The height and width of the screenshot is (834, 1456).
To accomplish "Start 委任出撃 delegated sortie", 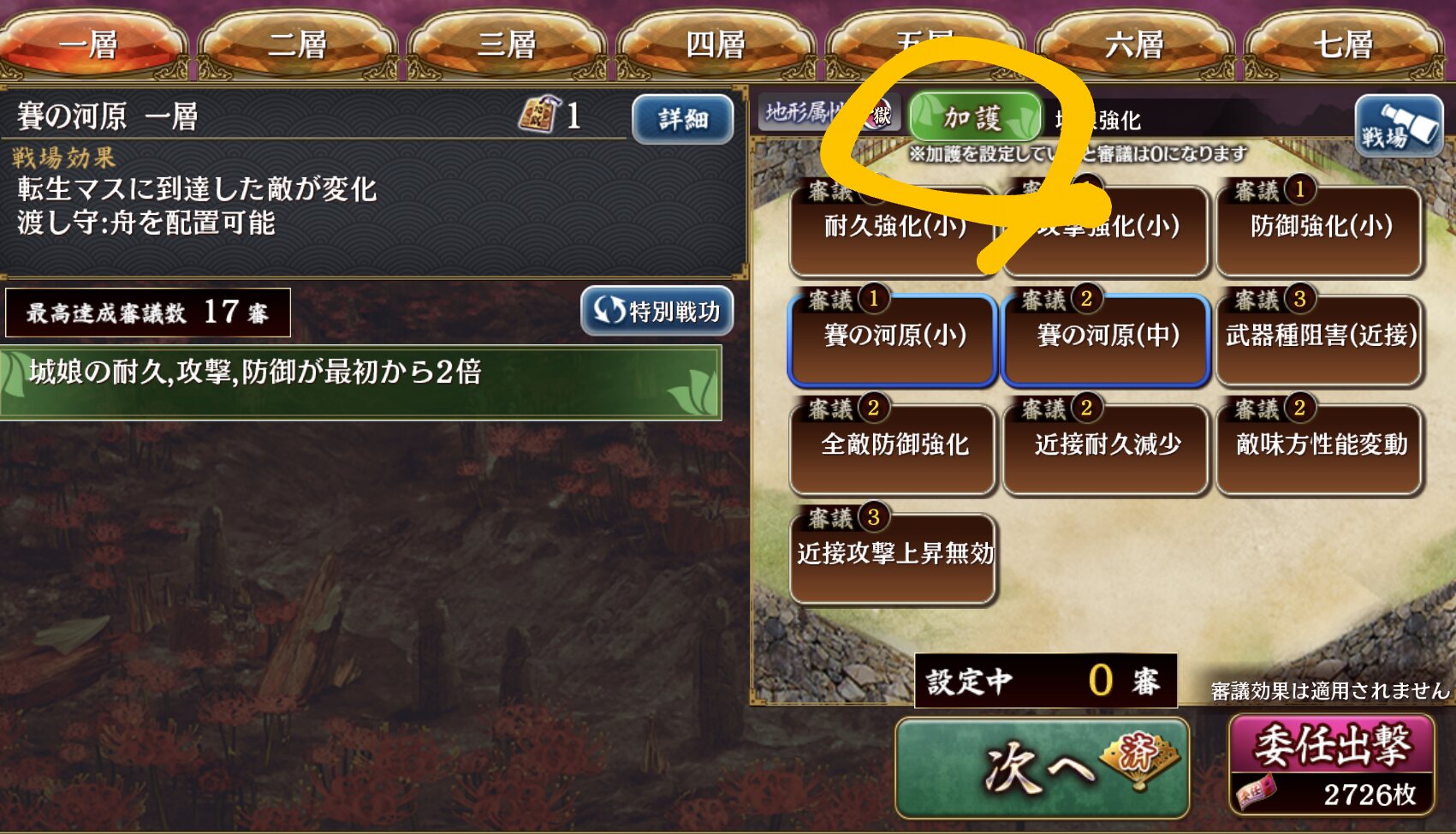I will pos(1331,764).
